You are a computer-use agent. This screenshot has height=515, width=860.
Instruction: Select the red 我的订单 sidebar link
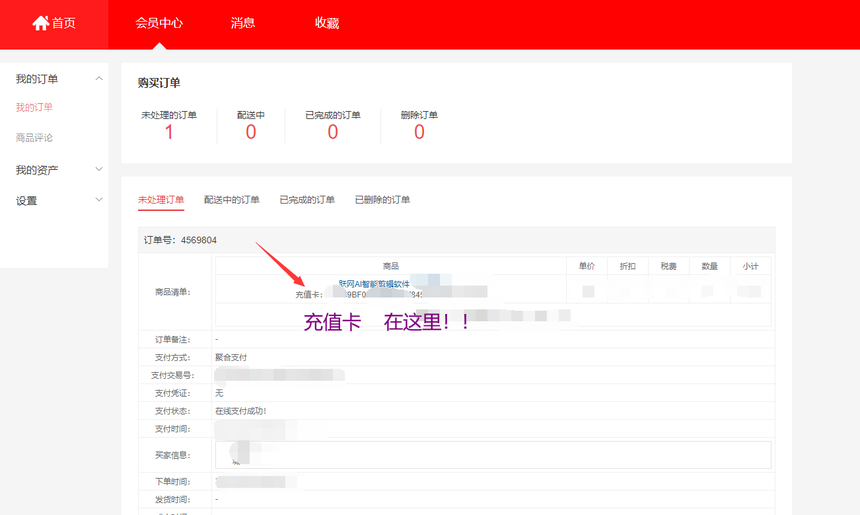tap(34, 107)
